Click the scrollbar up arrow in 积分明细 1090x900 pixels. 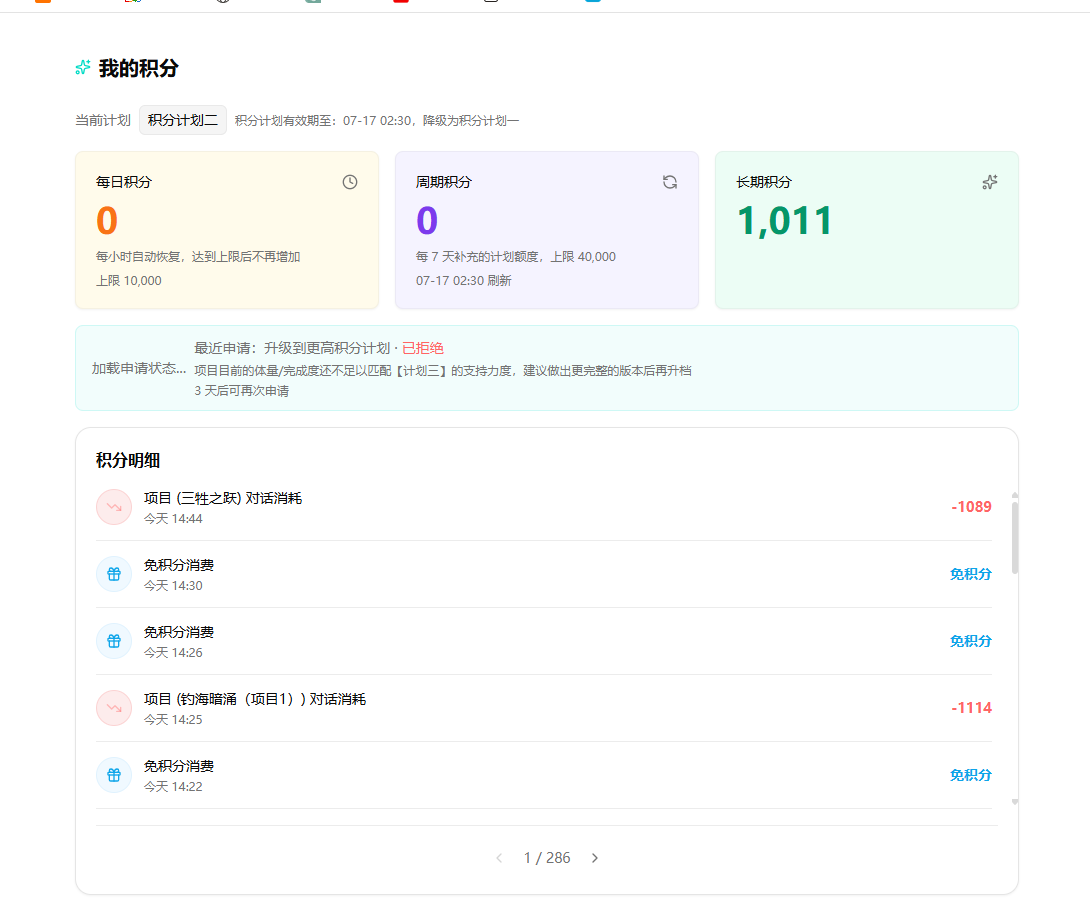(1015, 495)
